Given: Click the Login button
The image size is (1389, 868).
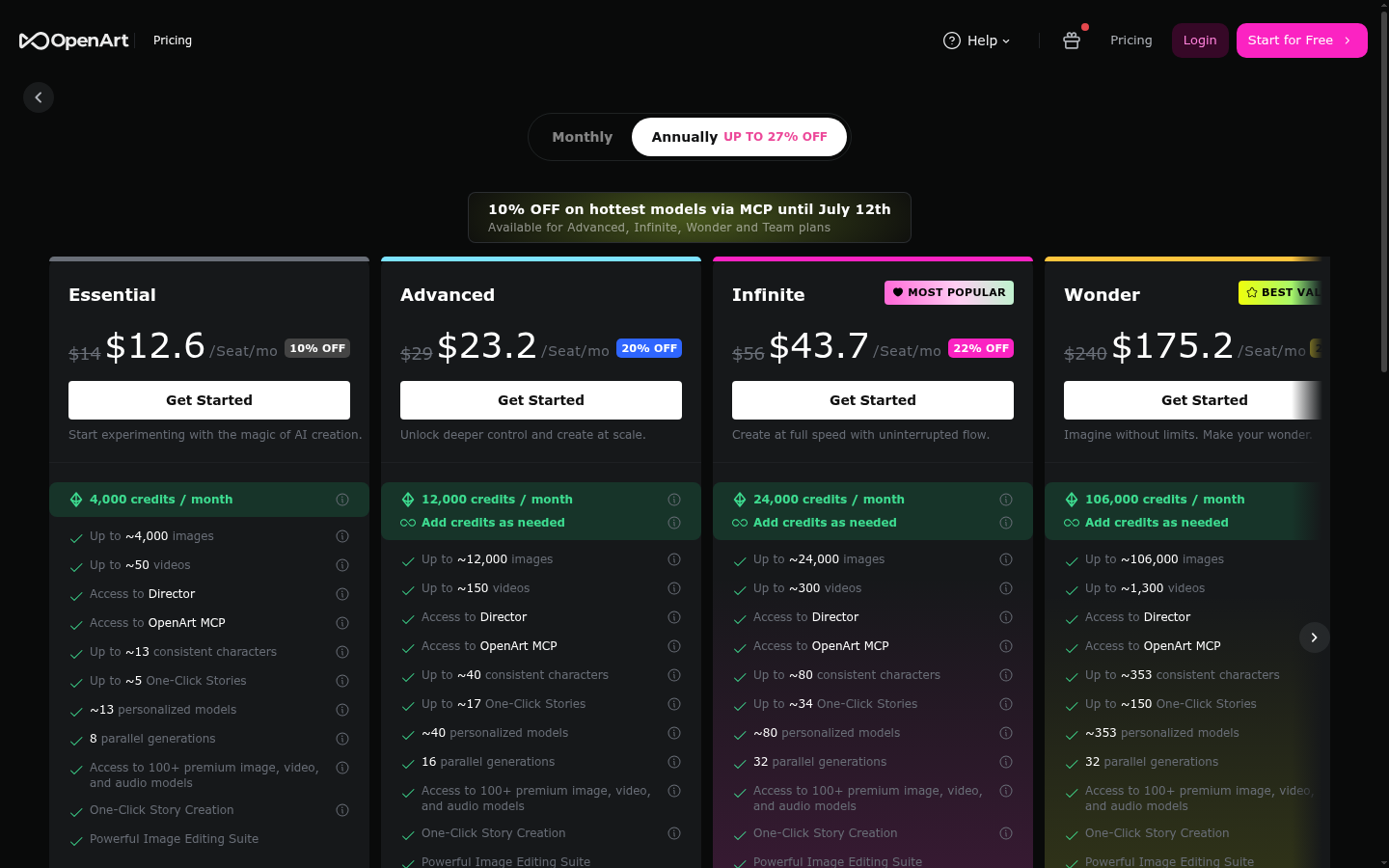Looking at the screenshot, I should point(1200,41).
